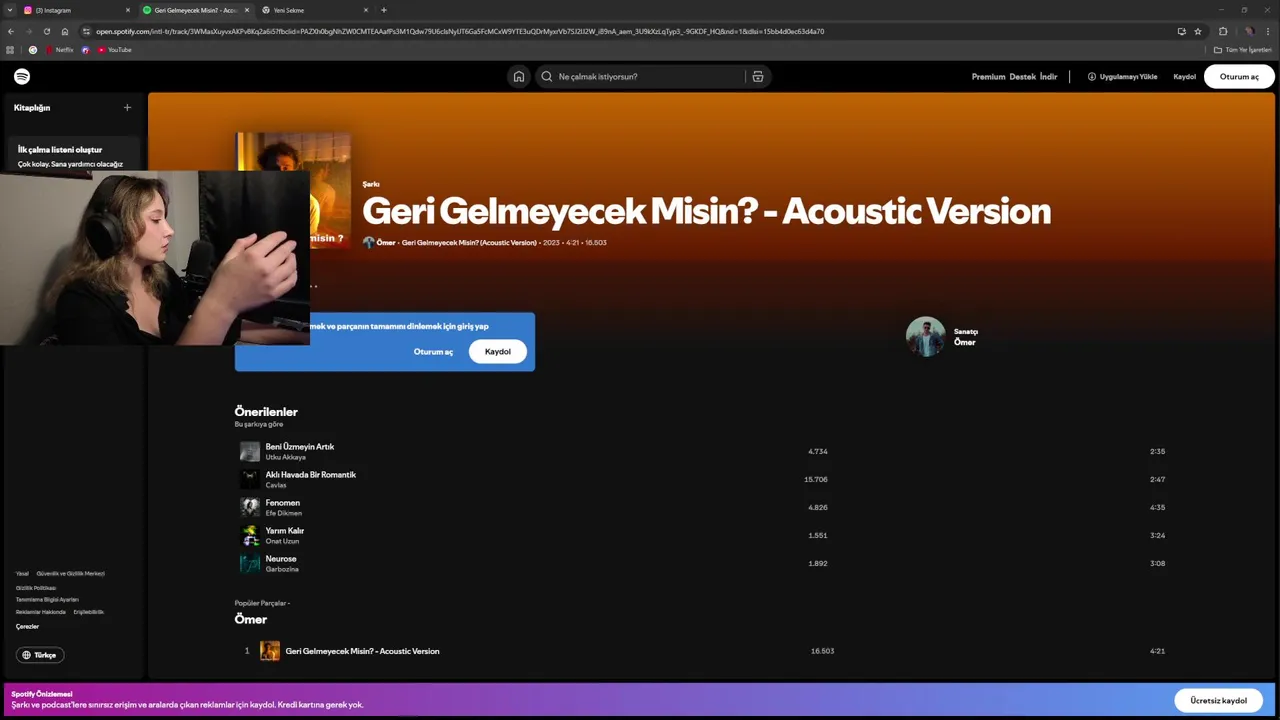Click the globe icon on the Türkçe button
The image size is (1280, 720).
tap(26, 655)
